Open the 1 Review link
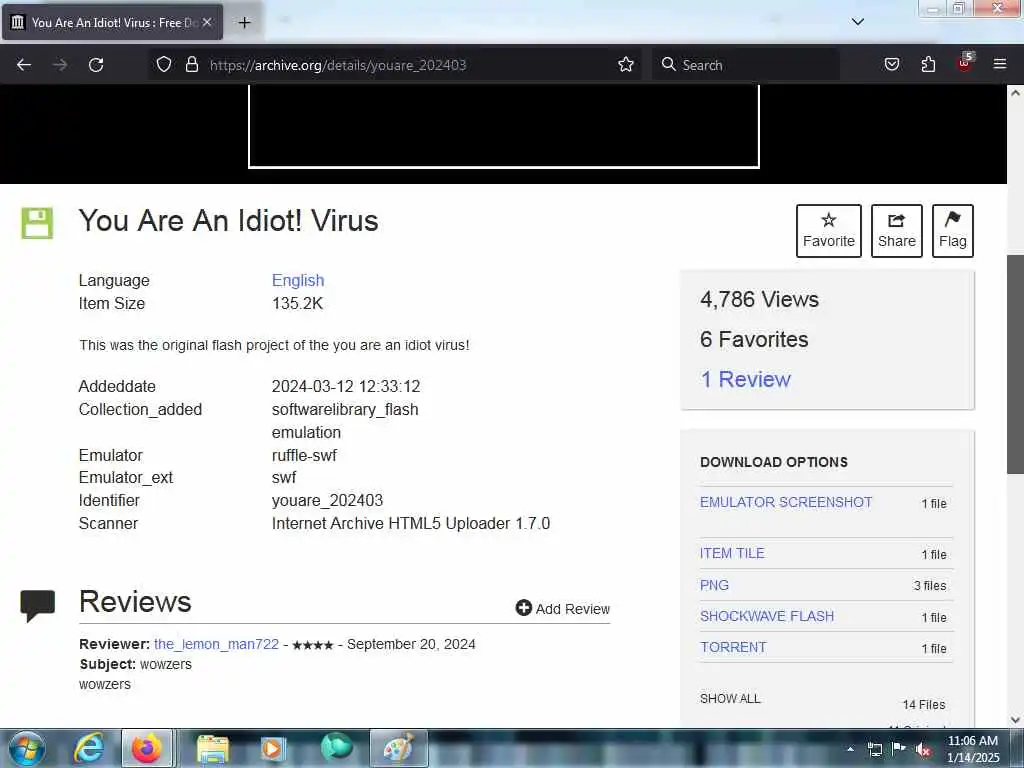Viewport: 1024px width, 768px height. [x=745, y=379]
